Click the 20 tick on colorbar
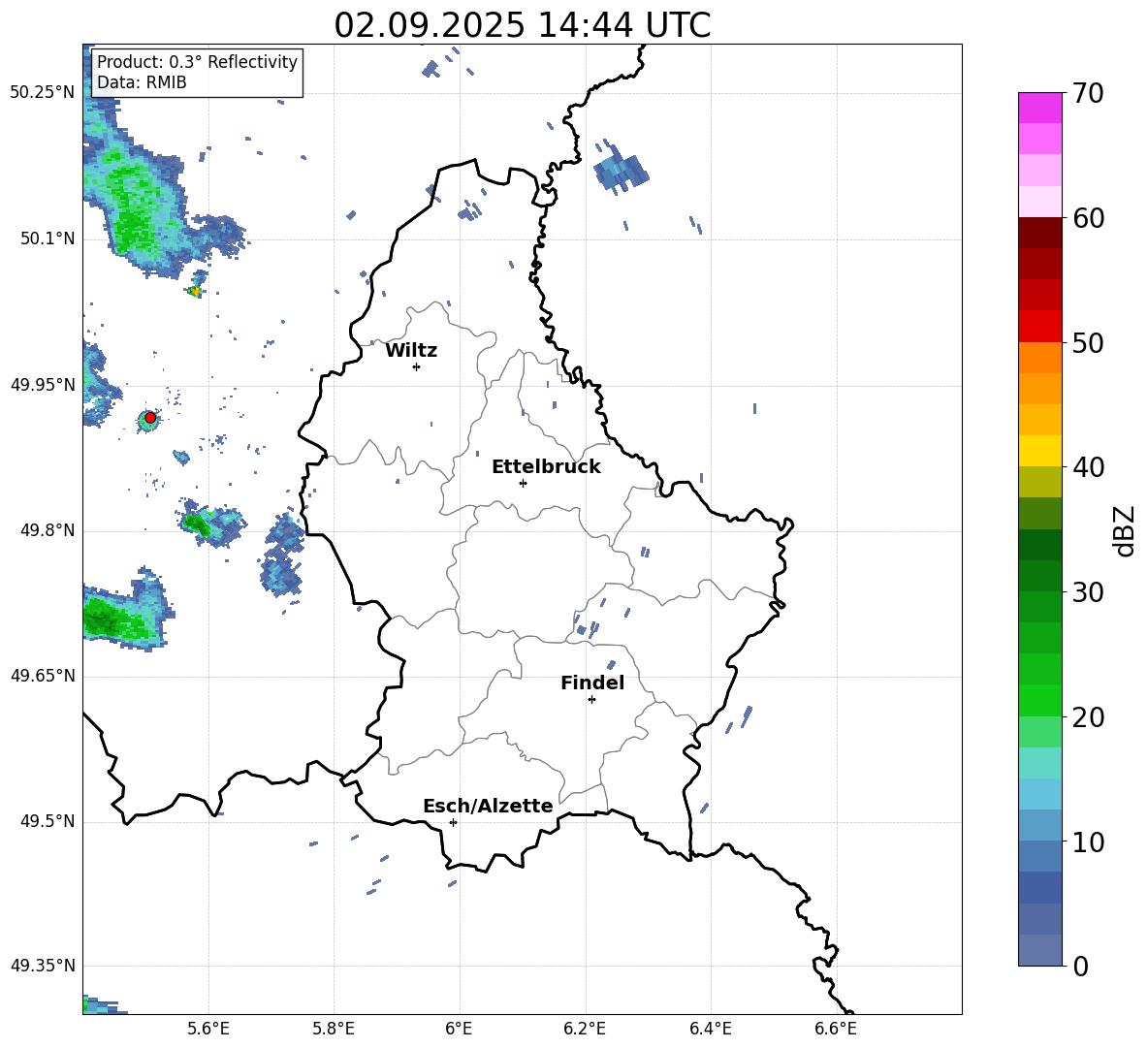Viewport: 1148px width, 1048px height. click(x=1088, y=717)
